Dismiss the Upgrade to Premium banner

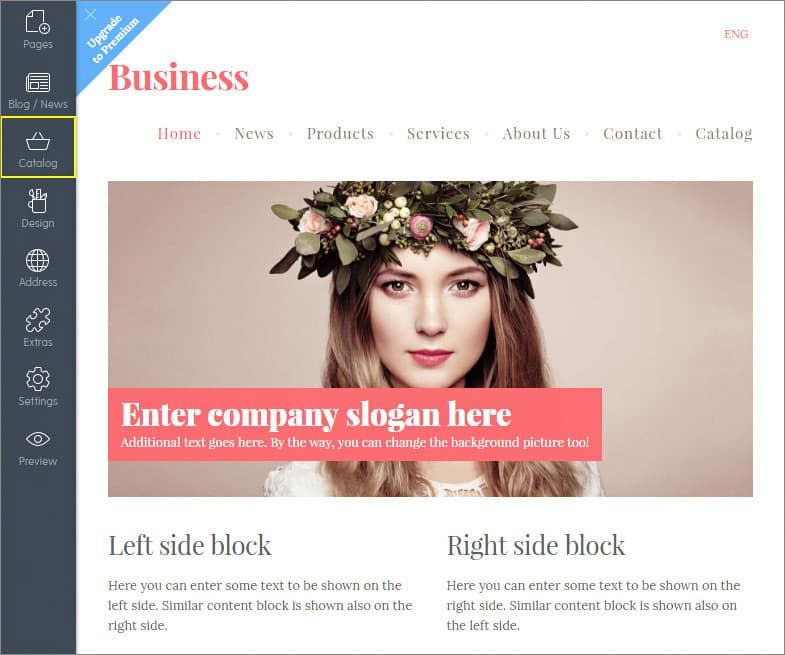pyautogui.click(x=90, y=15)
